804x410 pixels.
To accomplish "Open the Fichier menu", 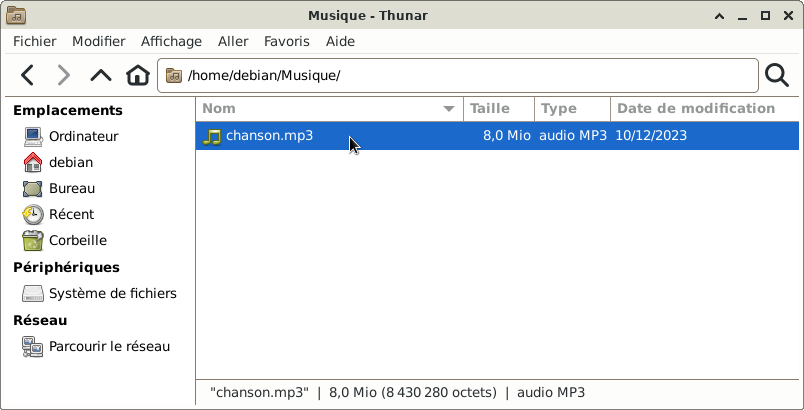I will pos(35,42).
